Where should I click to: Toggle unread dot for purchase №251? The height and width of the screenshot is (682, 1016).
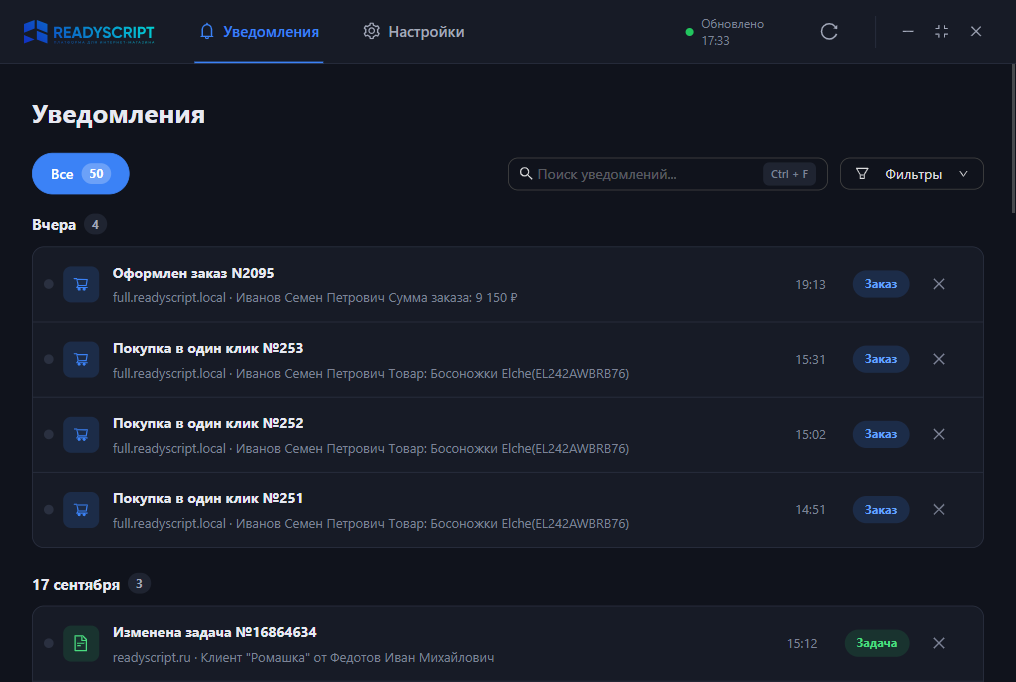[x=49, y=510]
